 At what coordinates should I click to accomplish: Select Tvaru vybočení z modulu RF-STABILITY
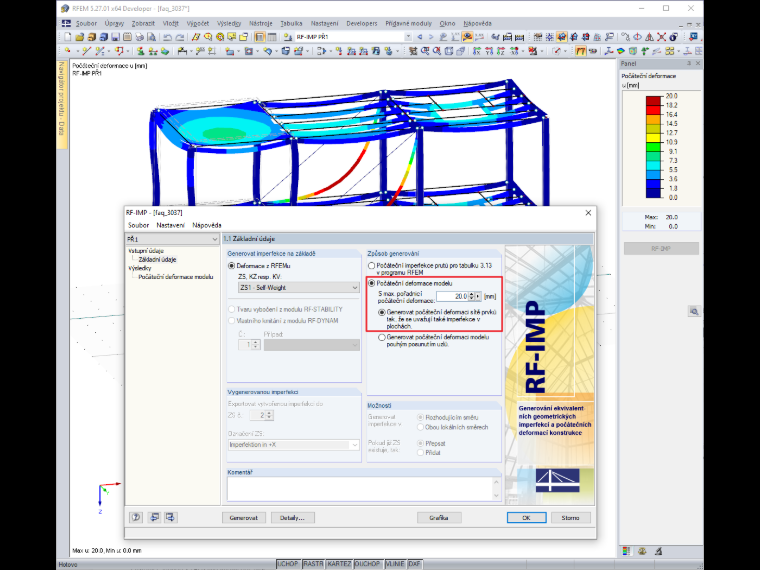pos(232,309)
